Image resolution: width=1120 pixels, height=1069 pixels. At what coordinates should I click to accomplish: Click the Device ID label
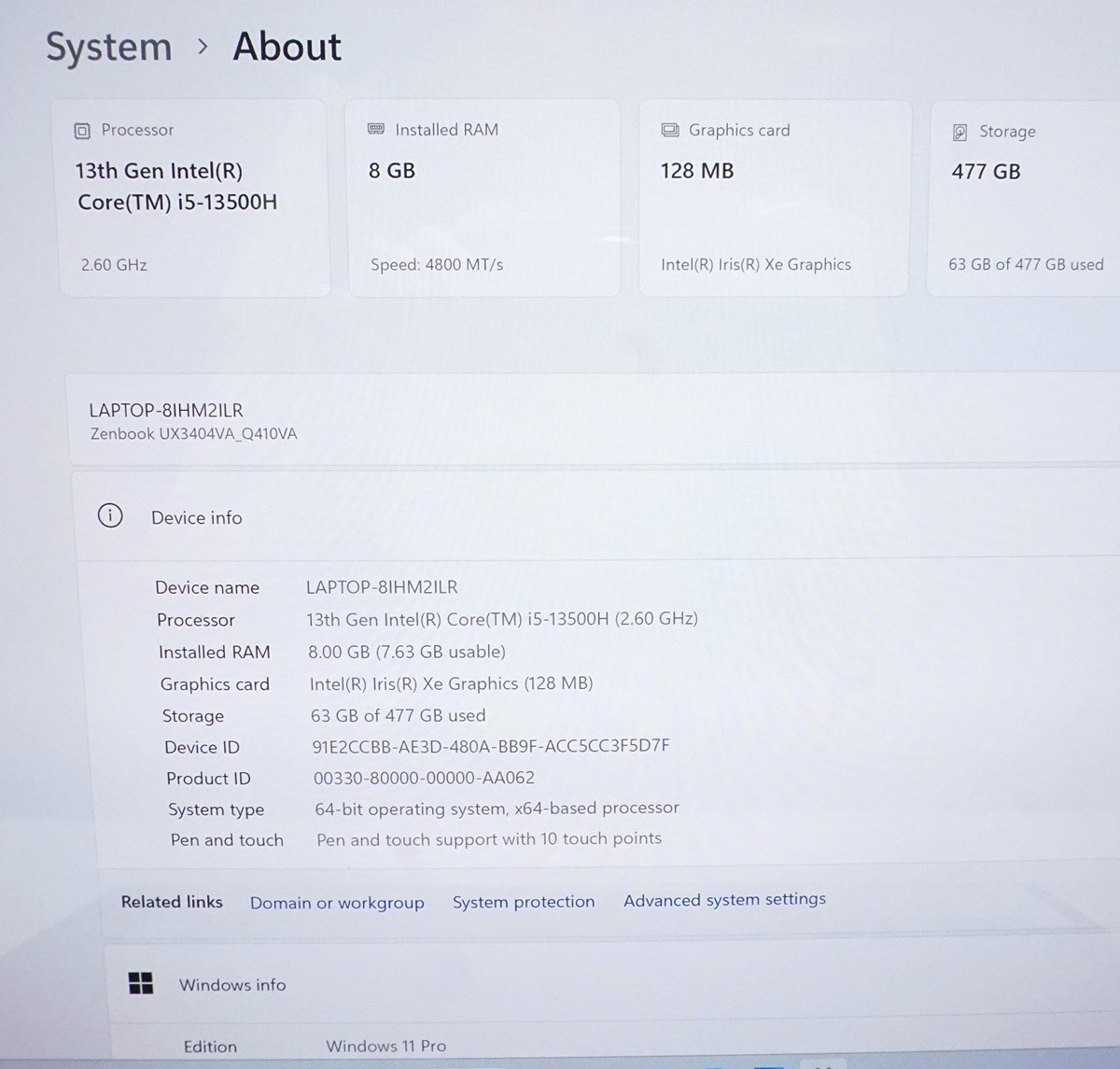pyautogui.click(x=202, y=747)
